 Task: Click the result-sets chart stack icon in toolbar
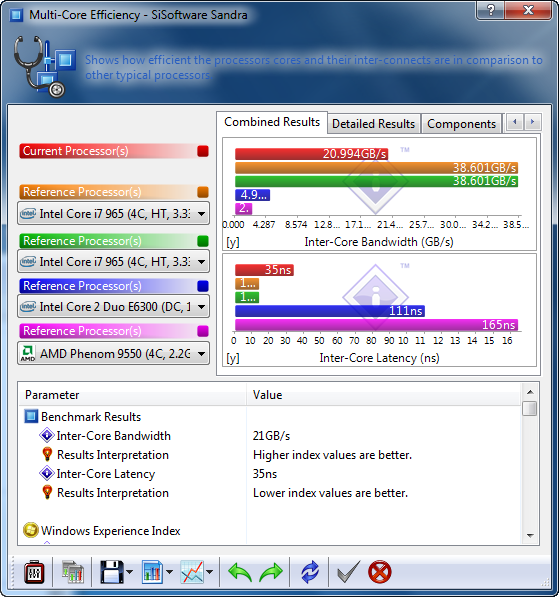click(73, 572)
